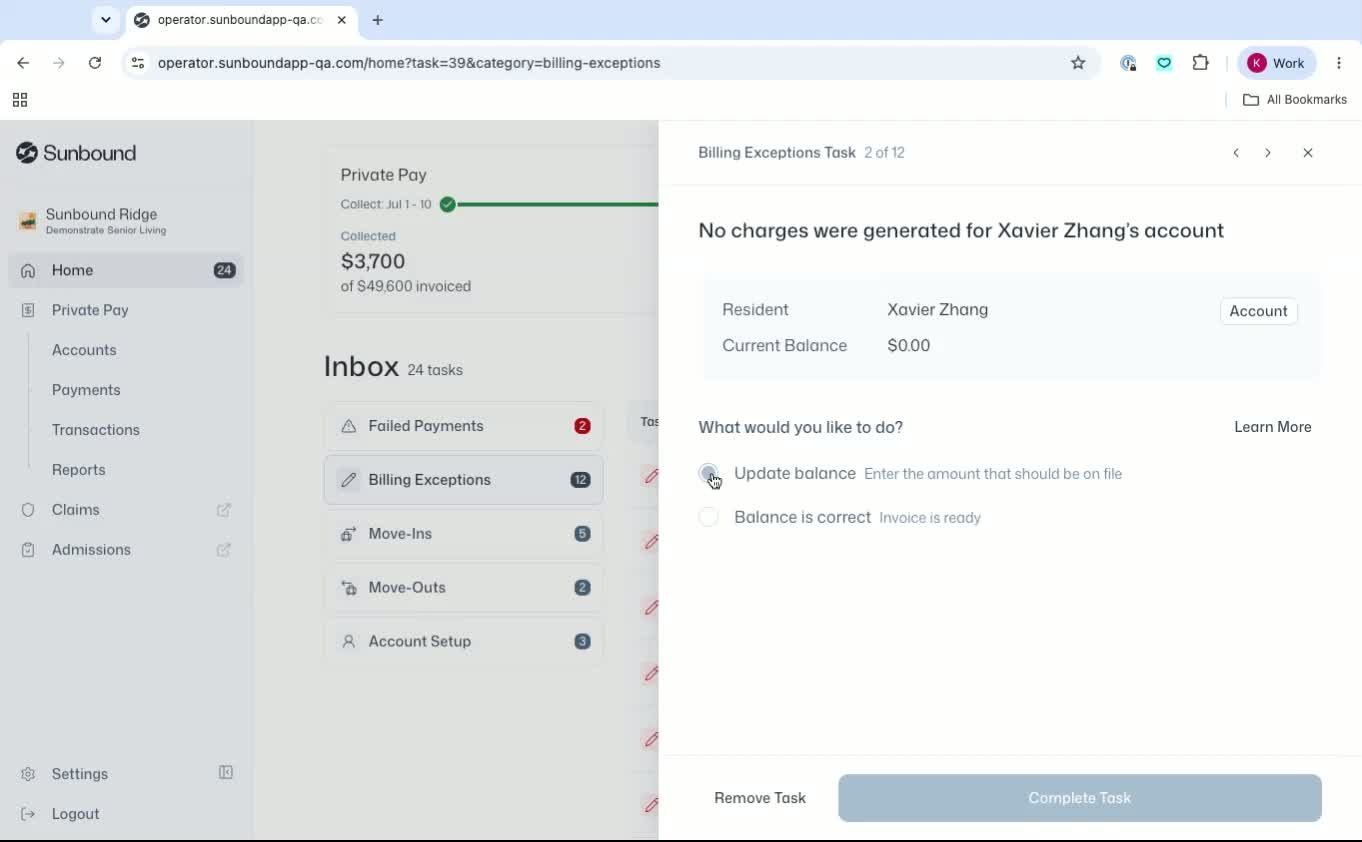The width and height of the screenshot is (1362, 842).
Task: Click the Logout icon
Action: (28, 814)
